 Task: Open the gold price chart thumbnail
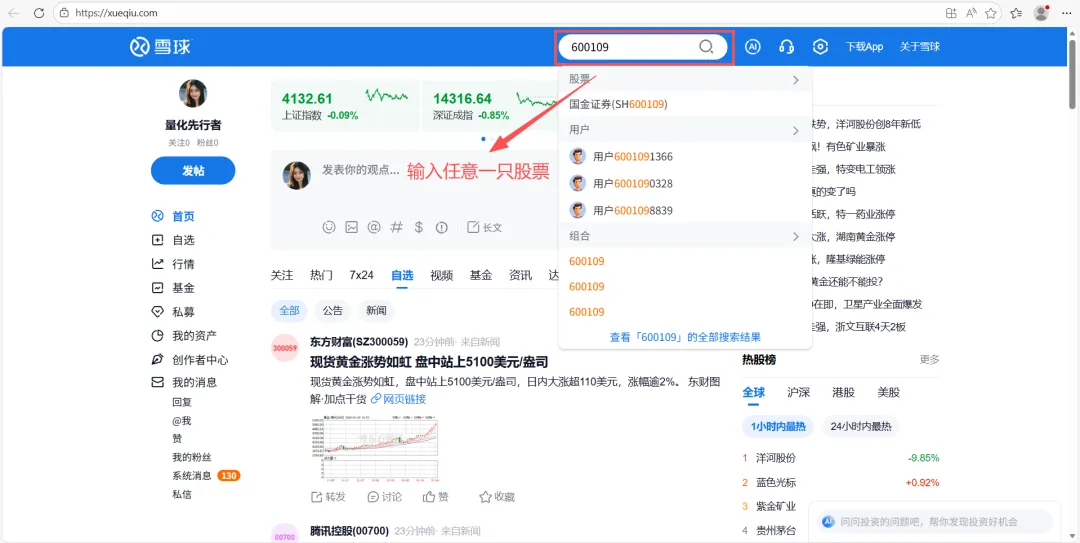[375, 449]
